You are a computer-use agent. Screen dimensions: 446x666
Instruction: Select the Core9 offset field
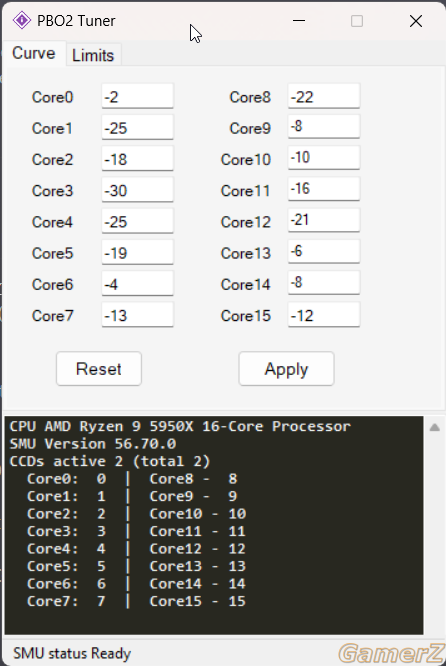click(324, 127)
